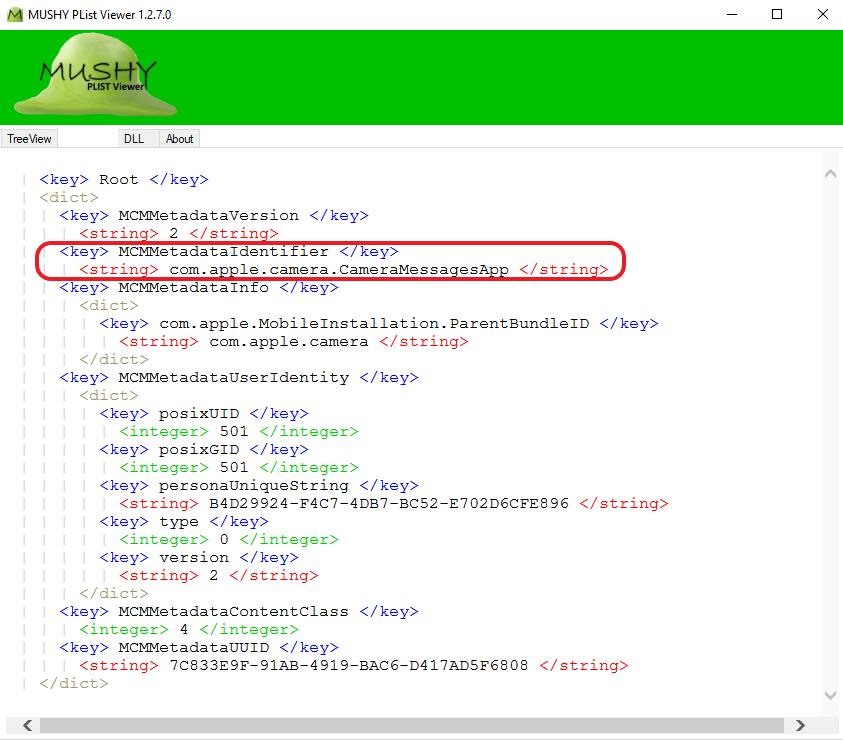Select the MCMMetadataVersion key line

[214, 216]
